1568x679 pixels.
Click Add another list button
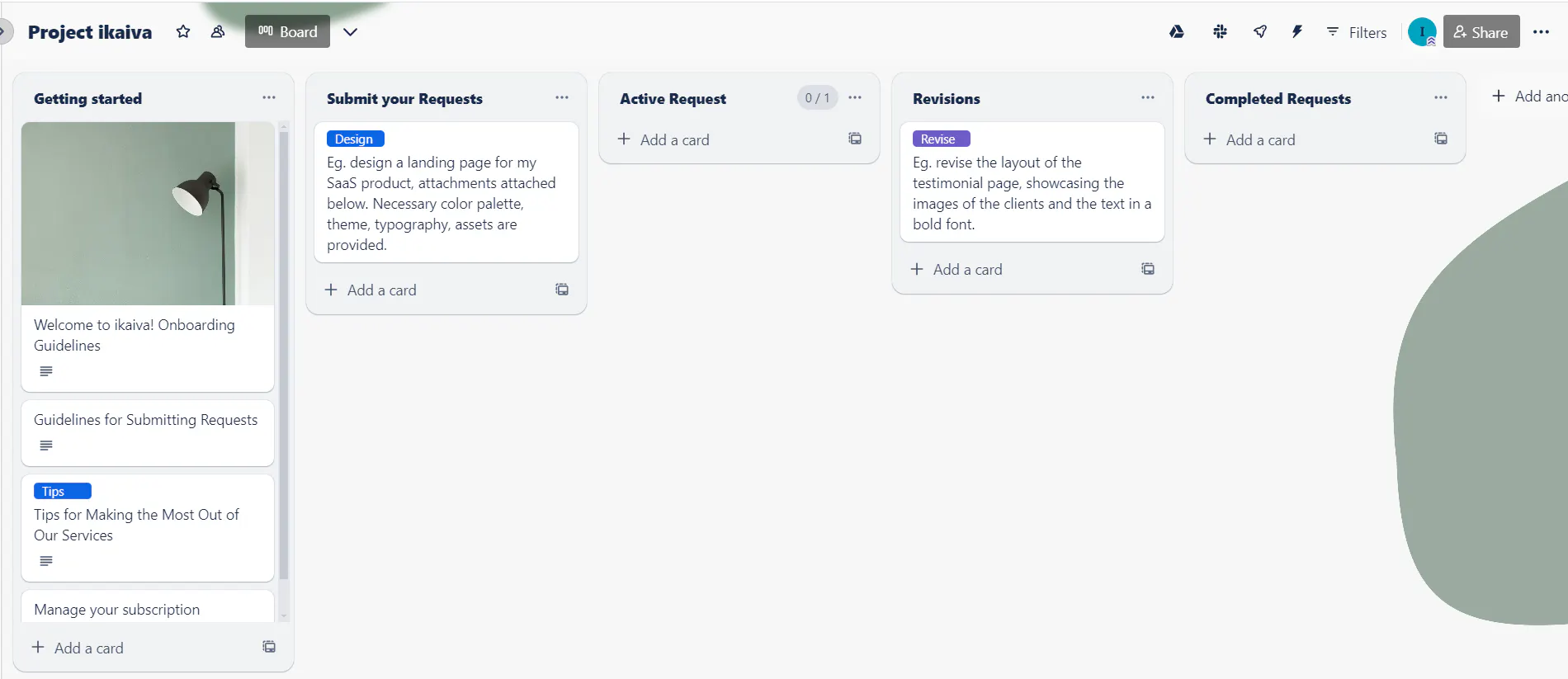[1529, 97]
